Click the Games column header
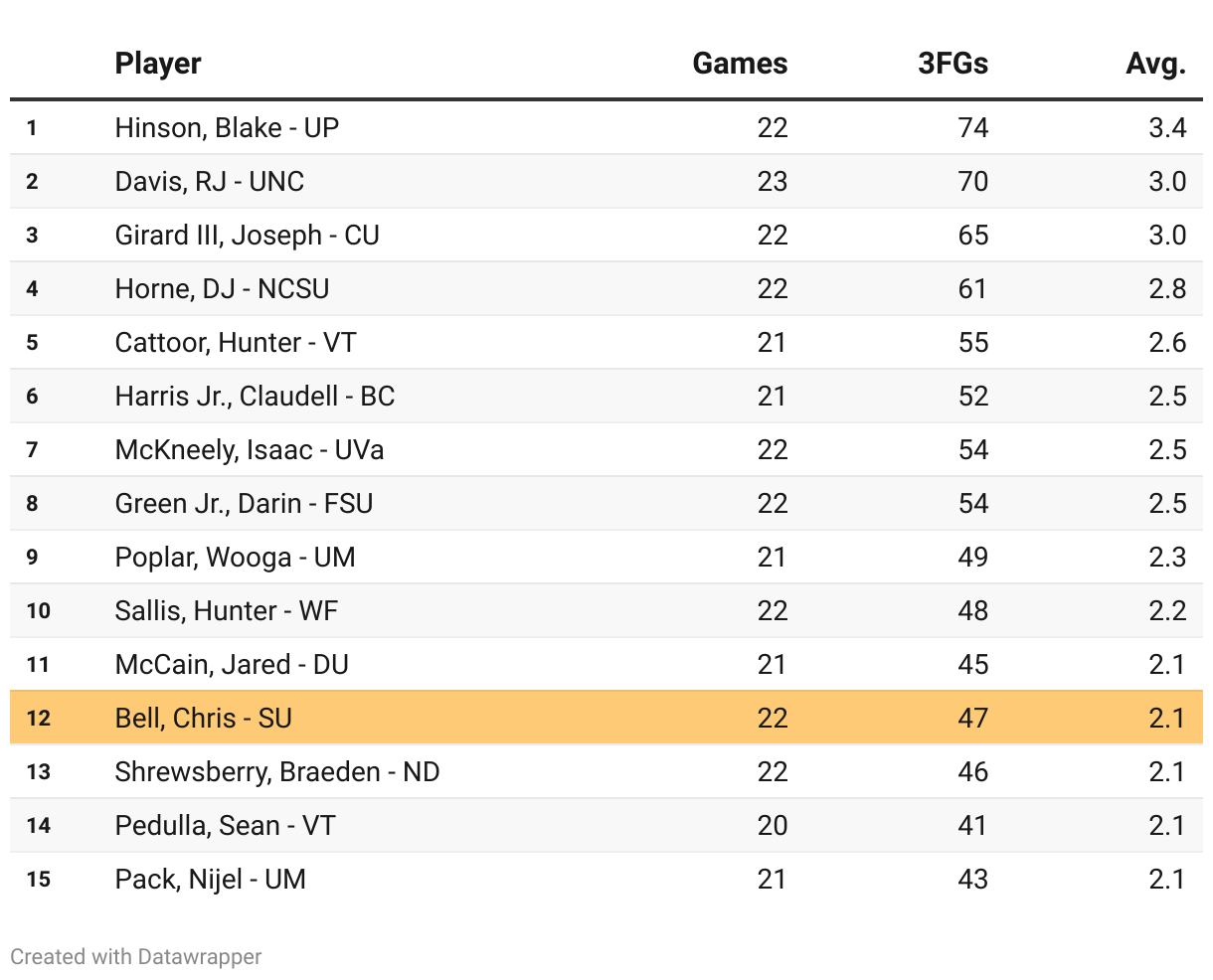Viewport: 1213px width, 980px height. click(740, 64)
